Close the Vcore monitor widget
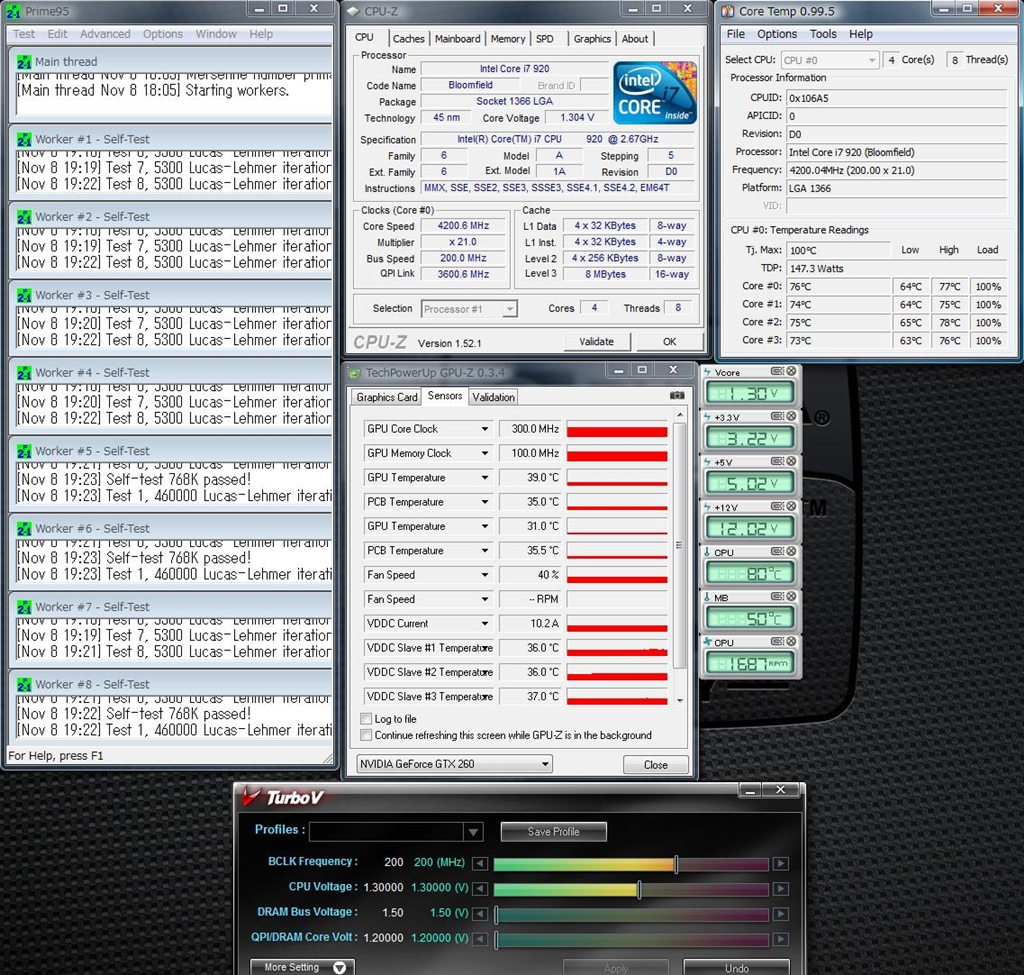This screenshot has height=975, width=1024. (791, 371)
